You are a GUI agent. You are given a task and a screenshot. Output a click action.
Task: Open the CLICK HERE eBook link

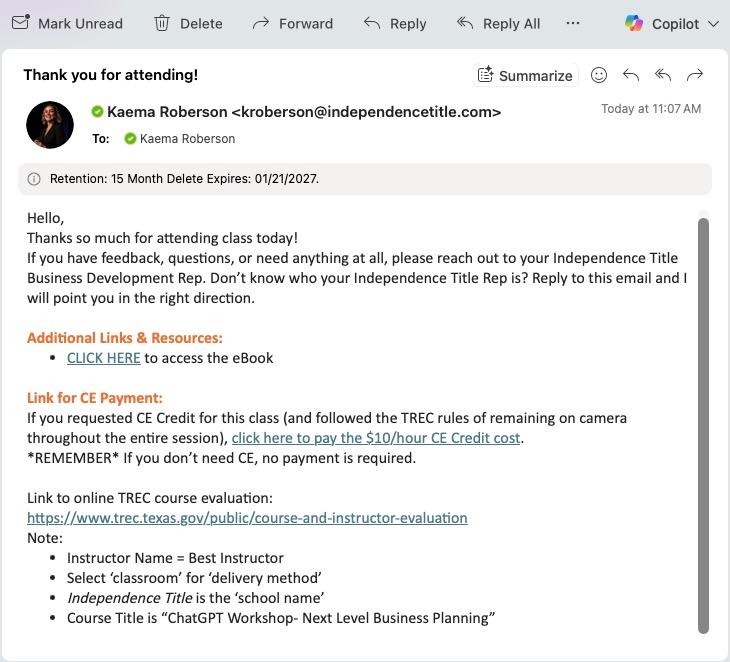[104, 358]
